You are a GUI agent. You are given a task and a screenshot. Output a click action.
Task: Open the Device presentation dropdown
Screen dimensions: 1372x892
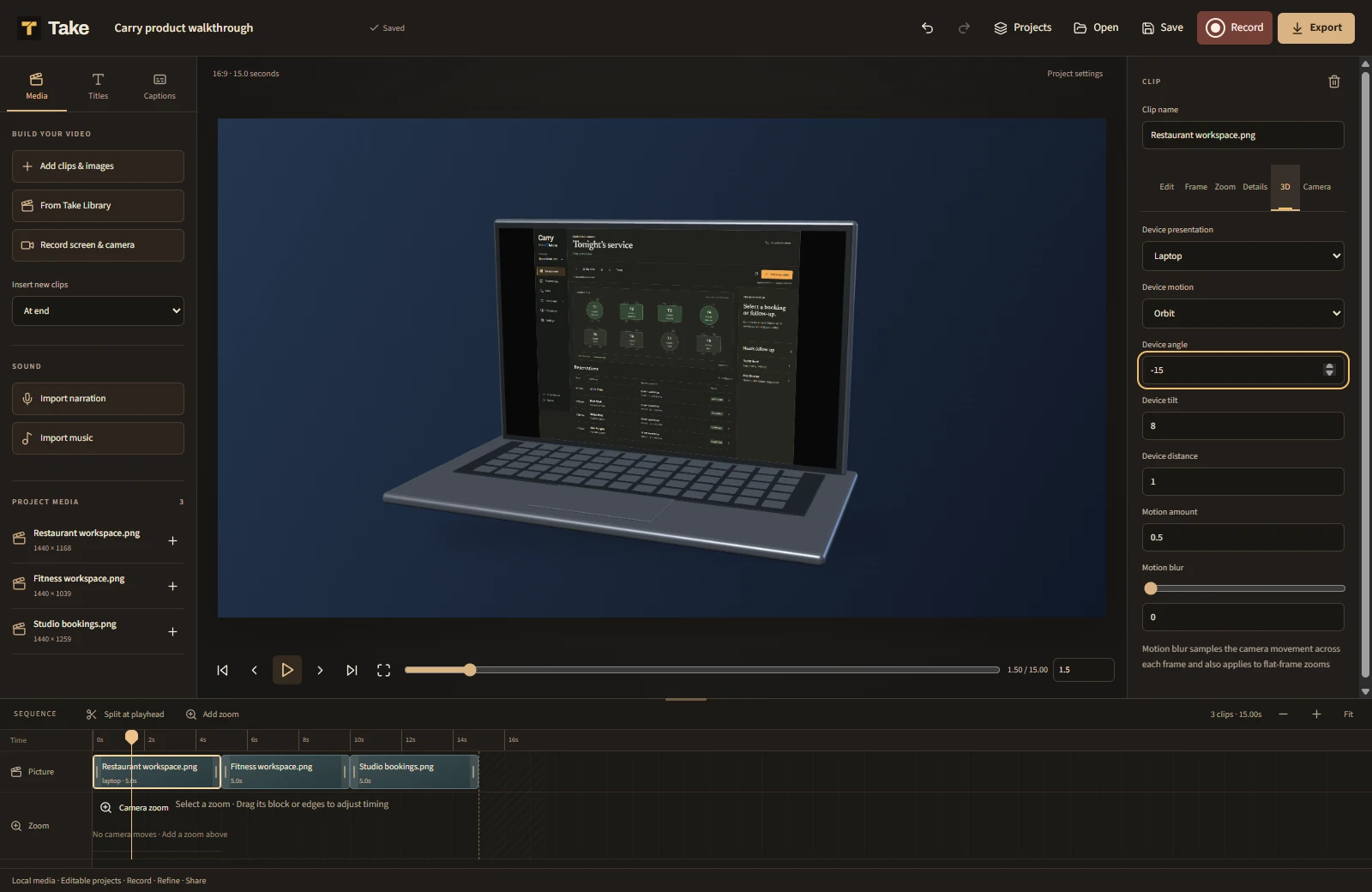pos(1243,256)
